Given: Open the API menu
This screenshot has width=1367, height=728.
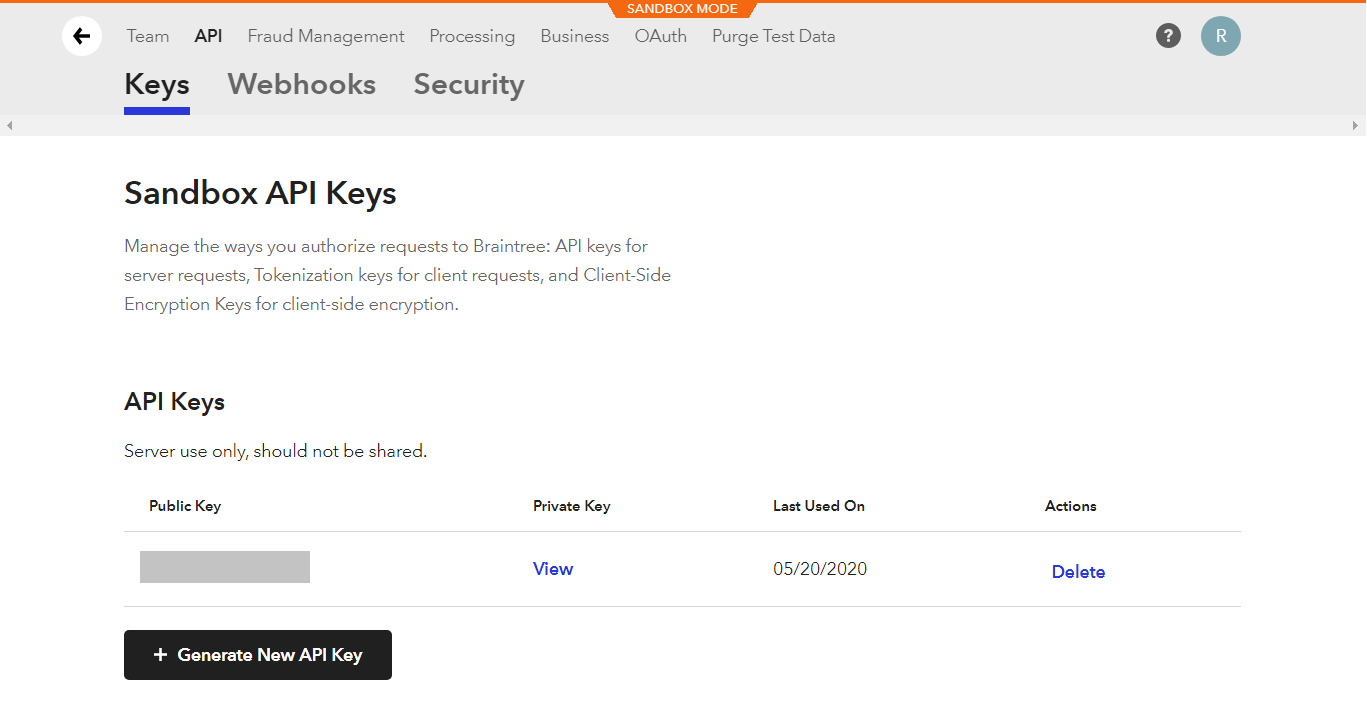Looking at the screenshot, I should [208, 36].
